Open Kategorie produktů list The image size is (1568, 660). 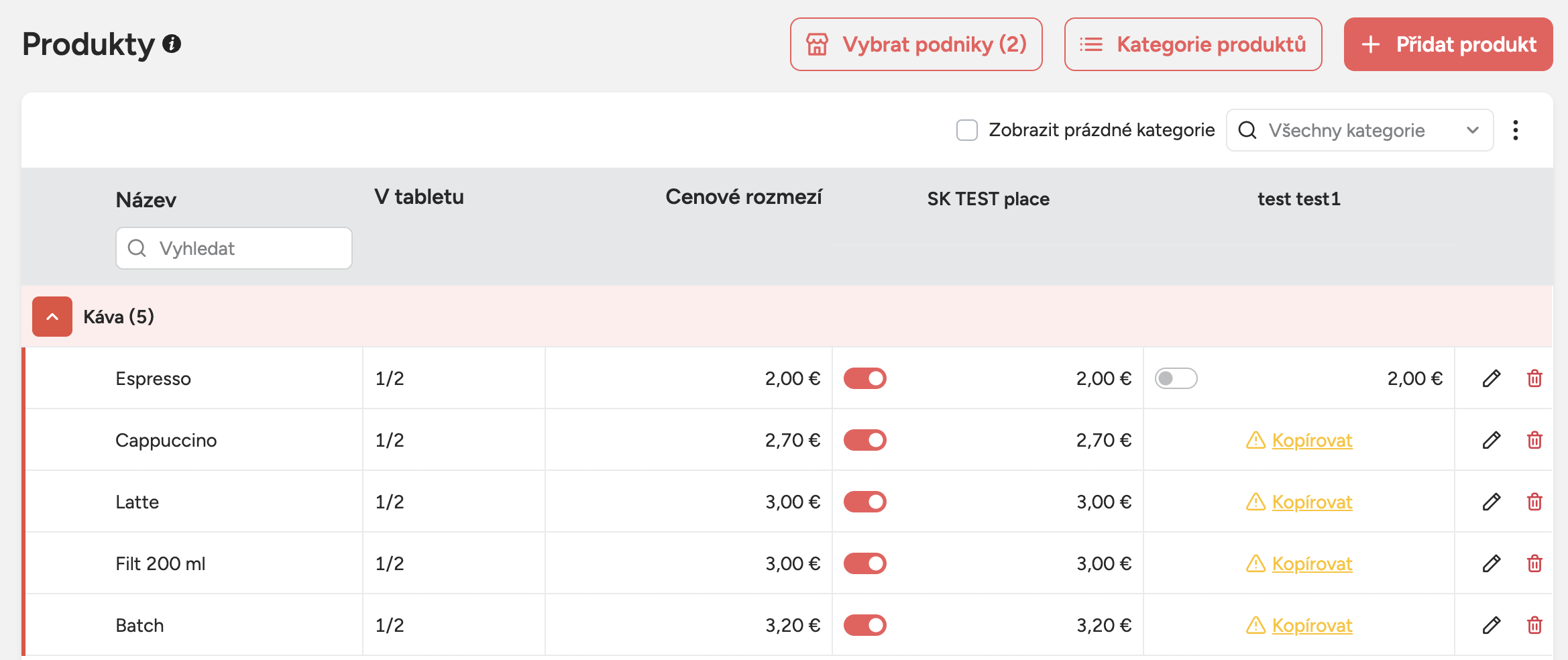pos(1193,44)
